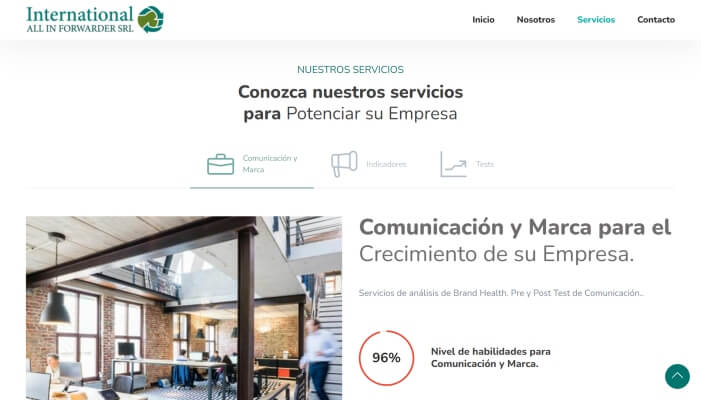
Task: Click the Comunicación y Marca section heading
Action: (515, 240)
